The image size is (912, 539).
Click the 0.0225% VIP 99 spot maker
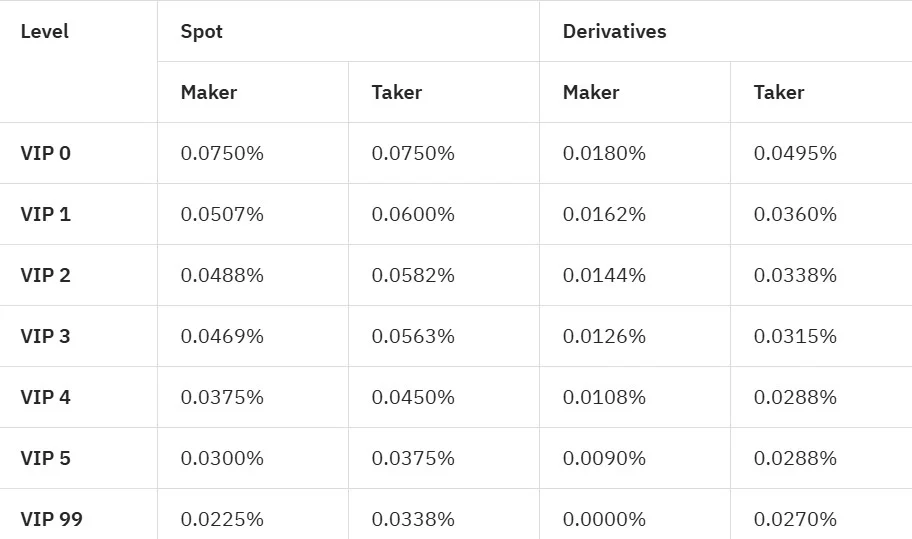(222, 519)
